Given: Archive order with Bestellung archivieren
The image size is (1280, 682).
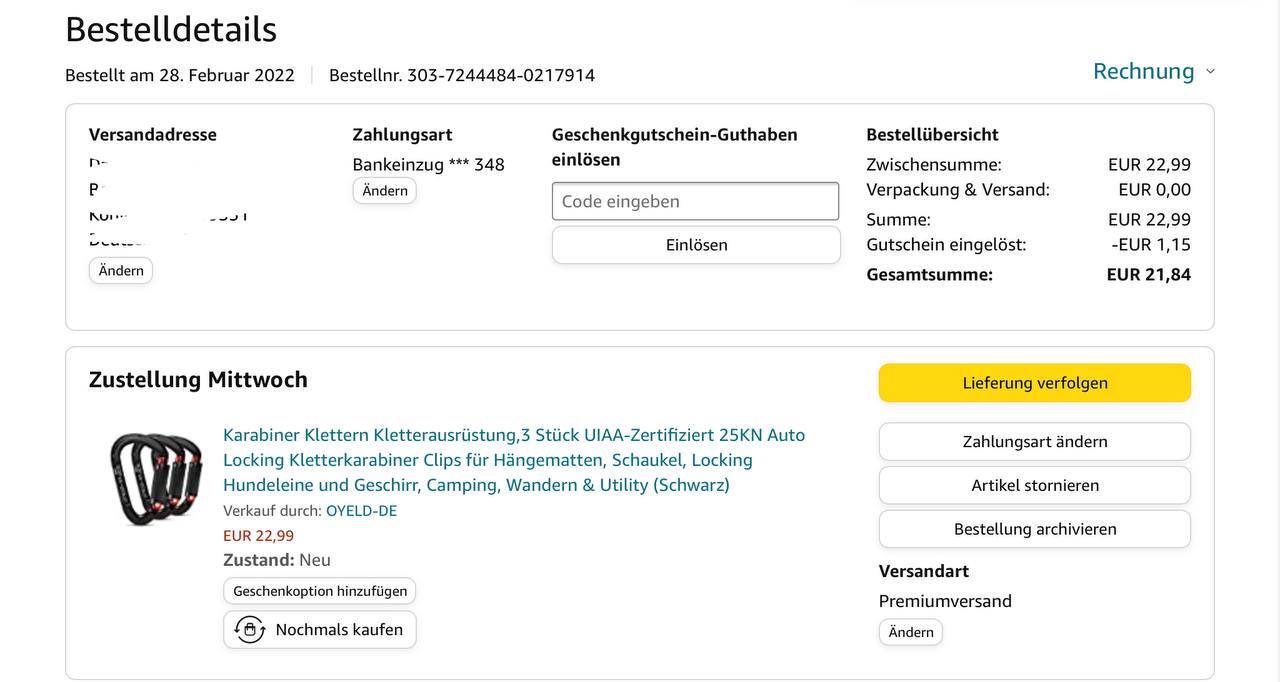Looking at the screenshot, I should point(1034,530).
